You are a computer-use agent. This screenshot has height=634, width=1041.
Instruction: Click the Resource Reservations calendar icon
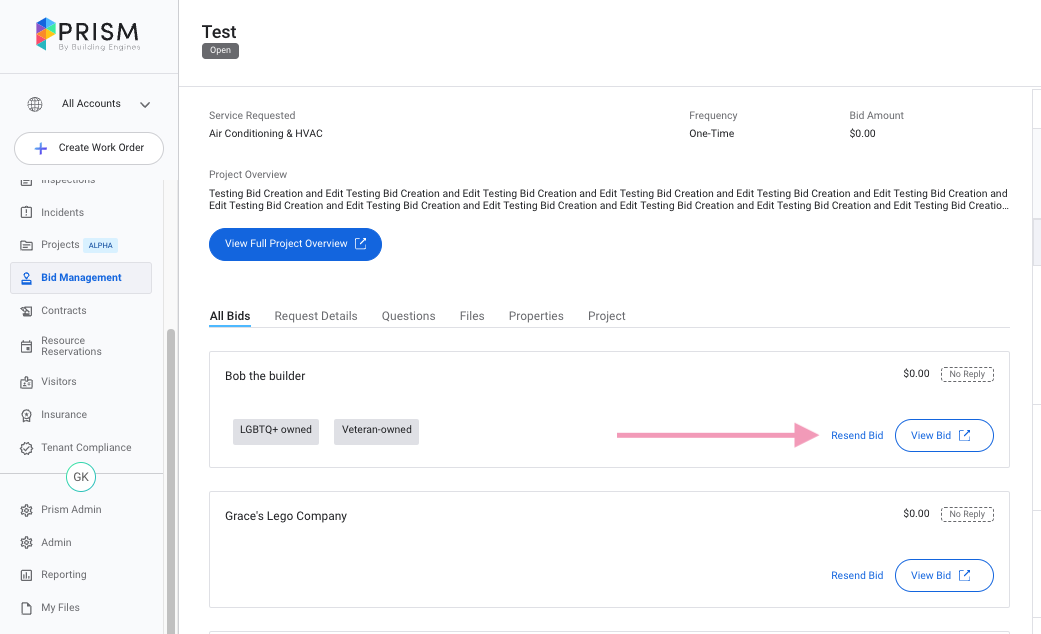[x=27, y=347]
